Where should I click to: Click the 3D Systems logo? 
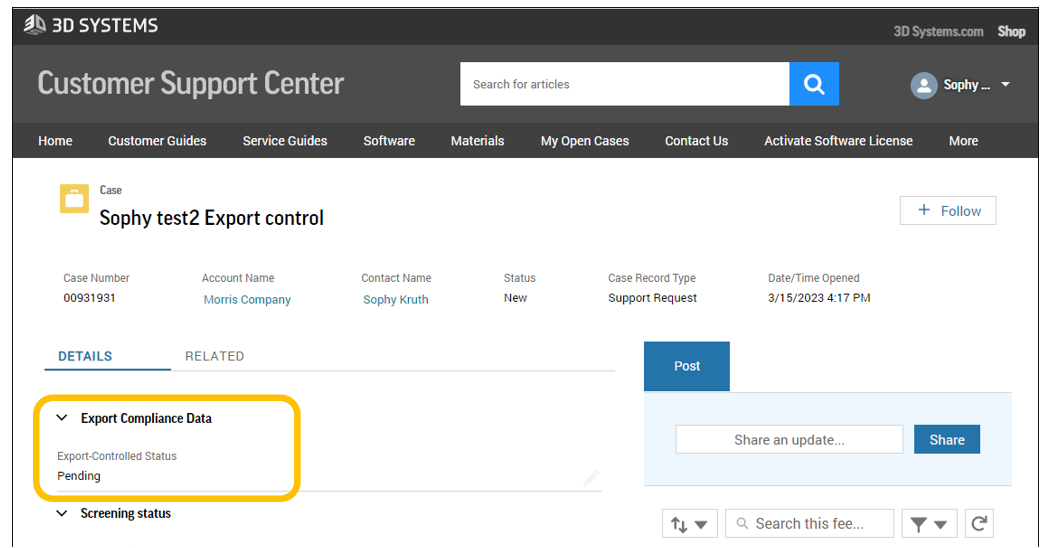(x=91, y=26)
